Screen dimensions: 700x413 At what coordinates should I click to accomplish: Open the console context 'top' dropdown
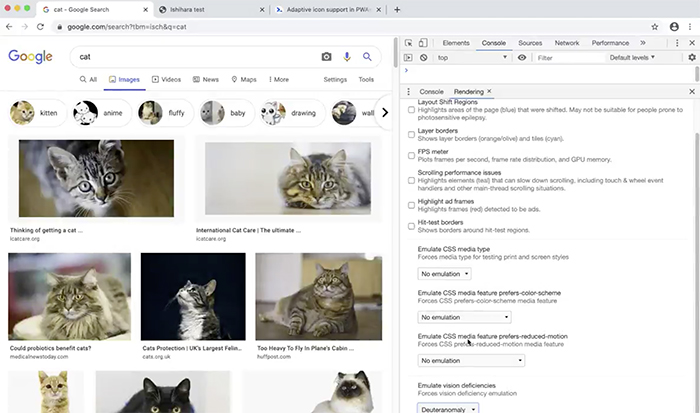472,58
